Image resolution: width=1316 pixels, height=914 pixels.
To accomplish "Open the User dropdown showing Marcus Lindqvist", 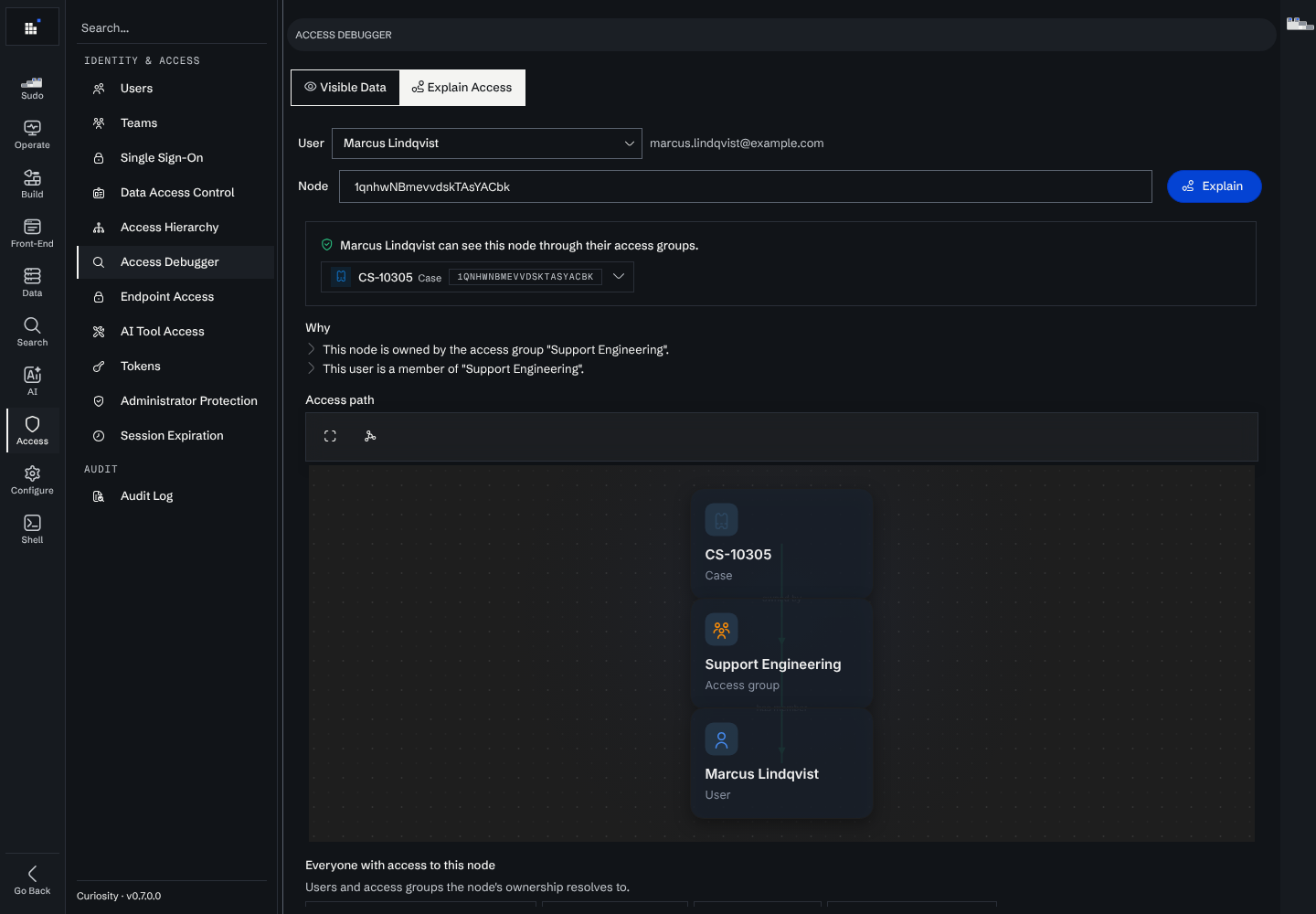I will click(487, 143).
